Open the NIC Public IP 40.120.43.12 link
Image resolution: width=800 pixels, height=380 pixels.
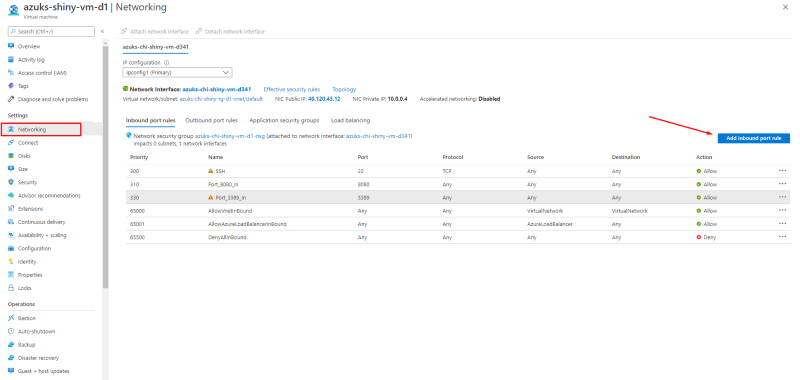pyautogui.click(x=324, y=99)
